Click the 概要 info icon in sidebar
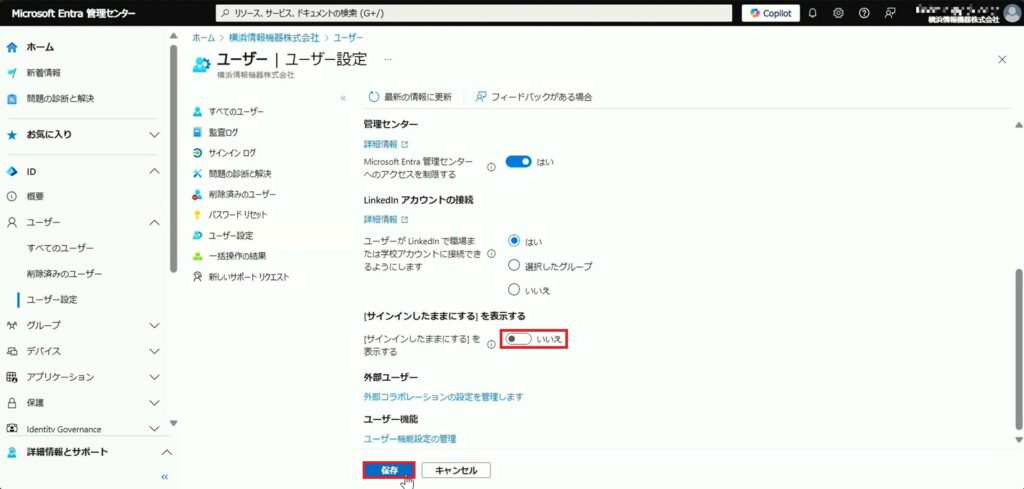This screenshot has height=489, width=1024. click(x=12, y=197)
